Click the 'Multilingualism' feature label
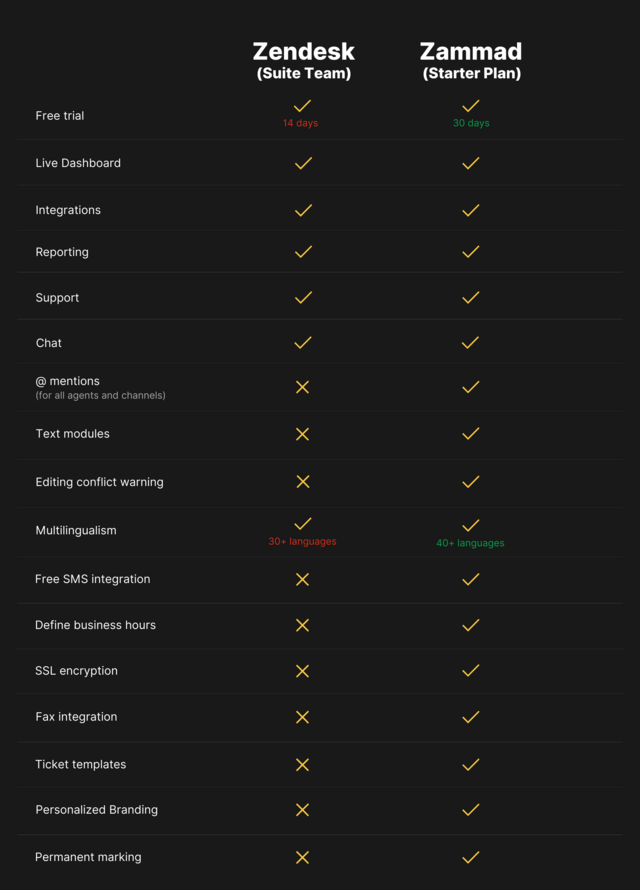The image size is (640, 890). click(76, 531)
